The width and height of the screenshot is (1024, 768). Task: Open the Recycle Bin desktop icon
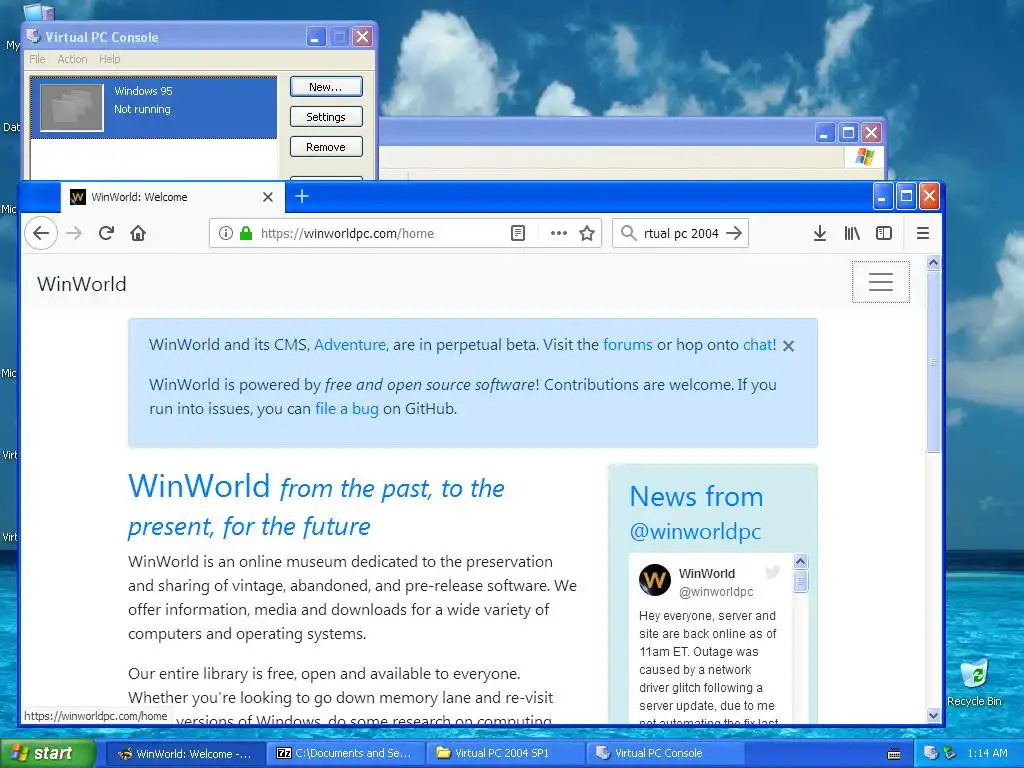974,682
